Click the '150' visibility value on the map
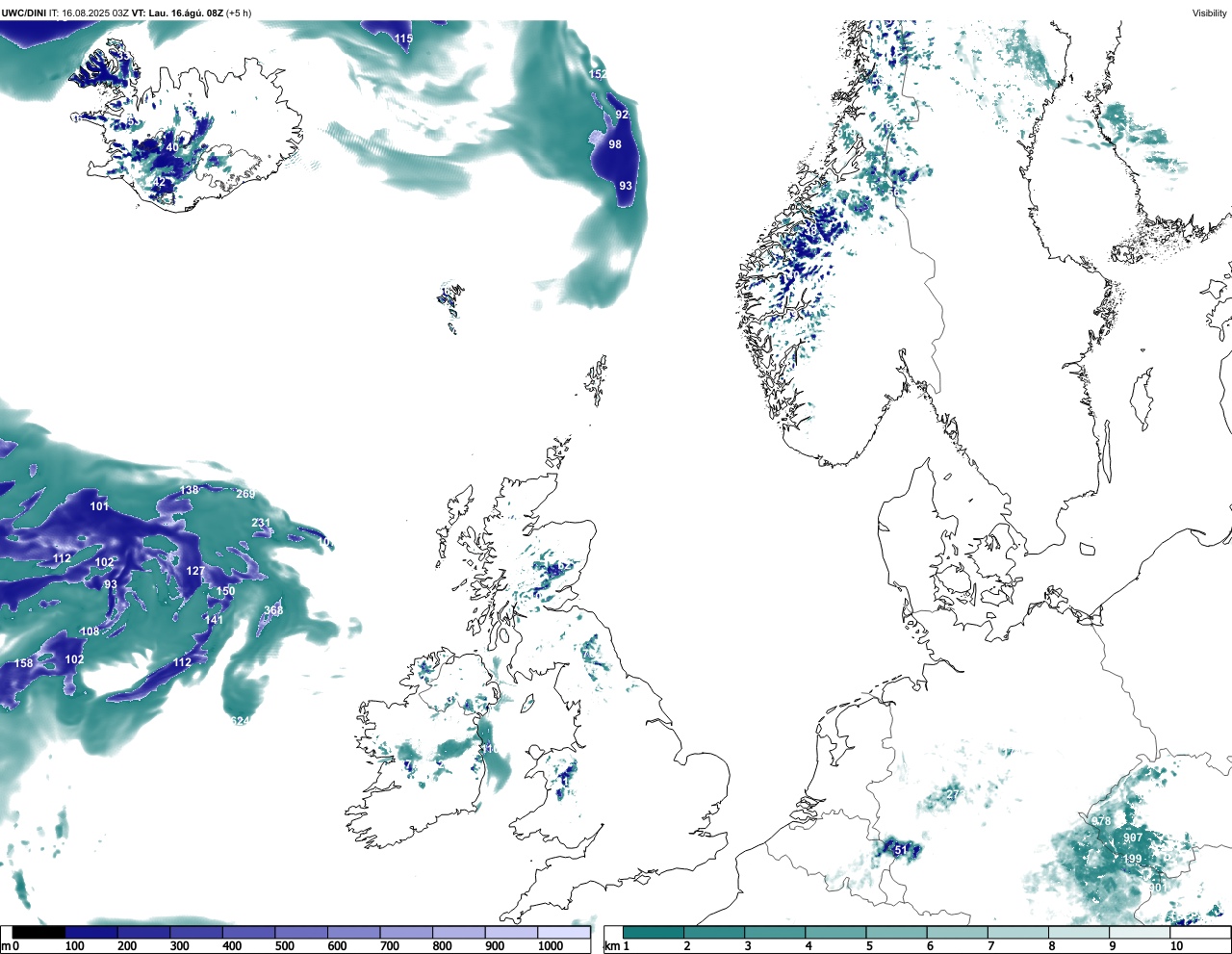1232x954 pixels. pyautogui.click(x=225, y=592)
